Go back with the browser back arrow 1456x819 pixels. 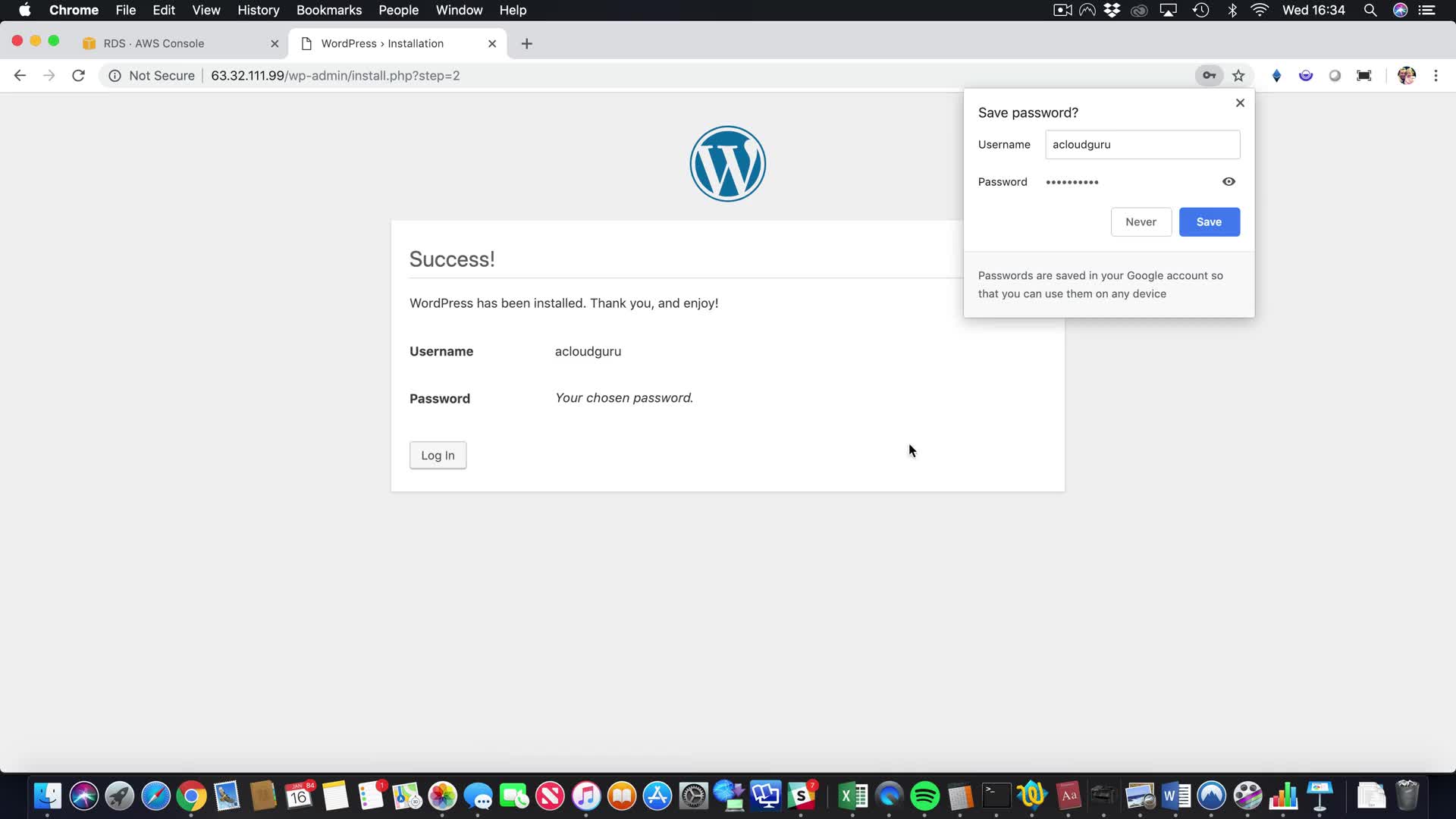(20, 76)
